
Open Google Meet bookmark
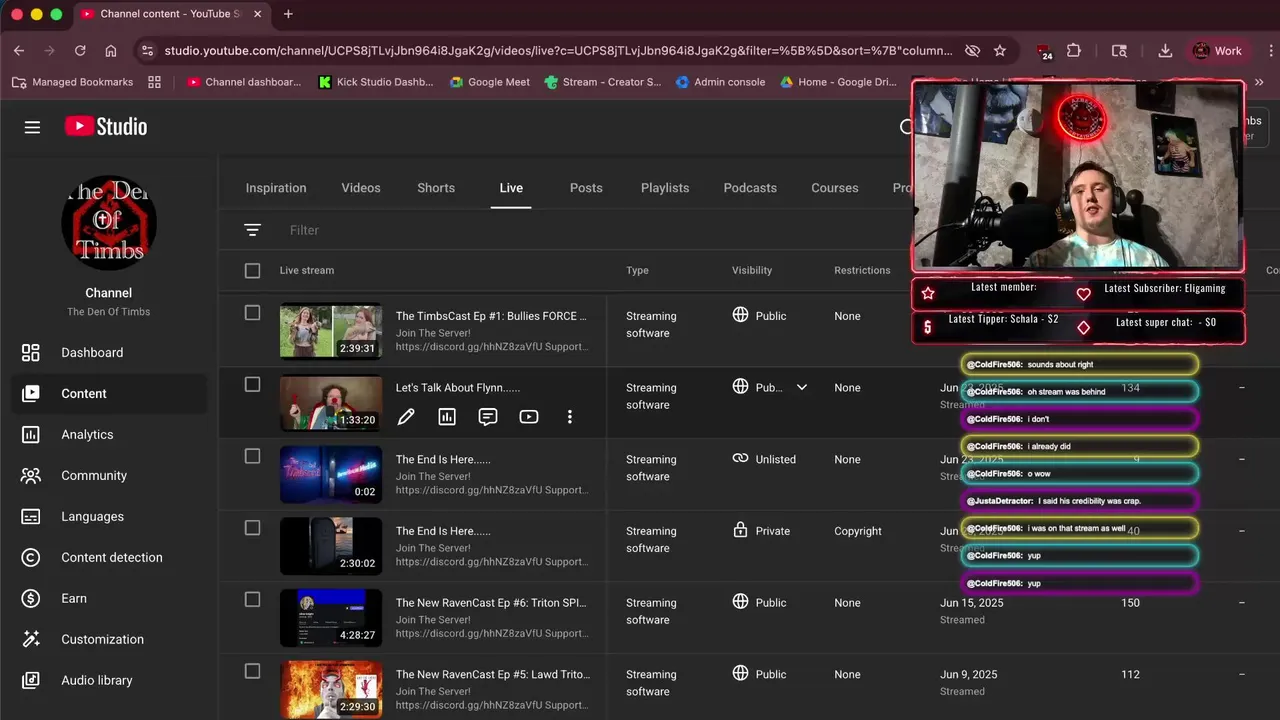(490, 82)
